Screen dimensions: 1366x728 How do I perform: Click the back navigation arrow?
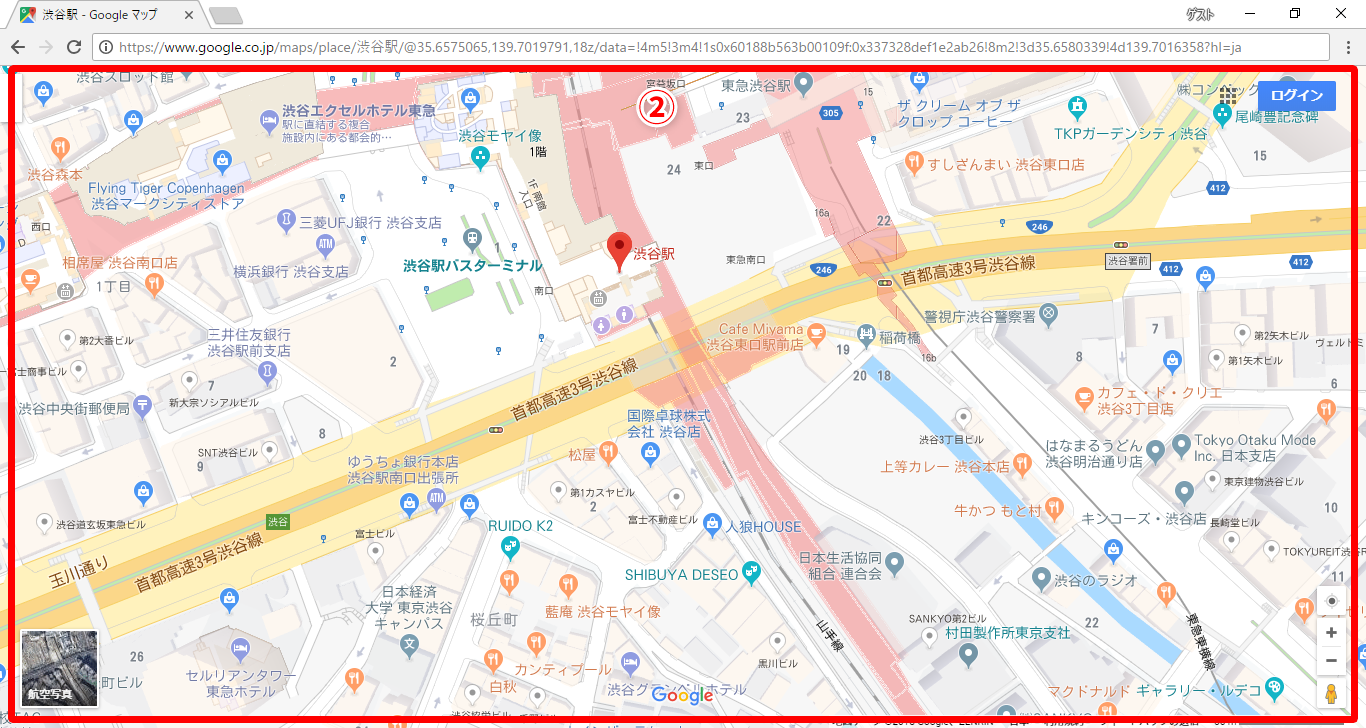click(x=17, y=45)
